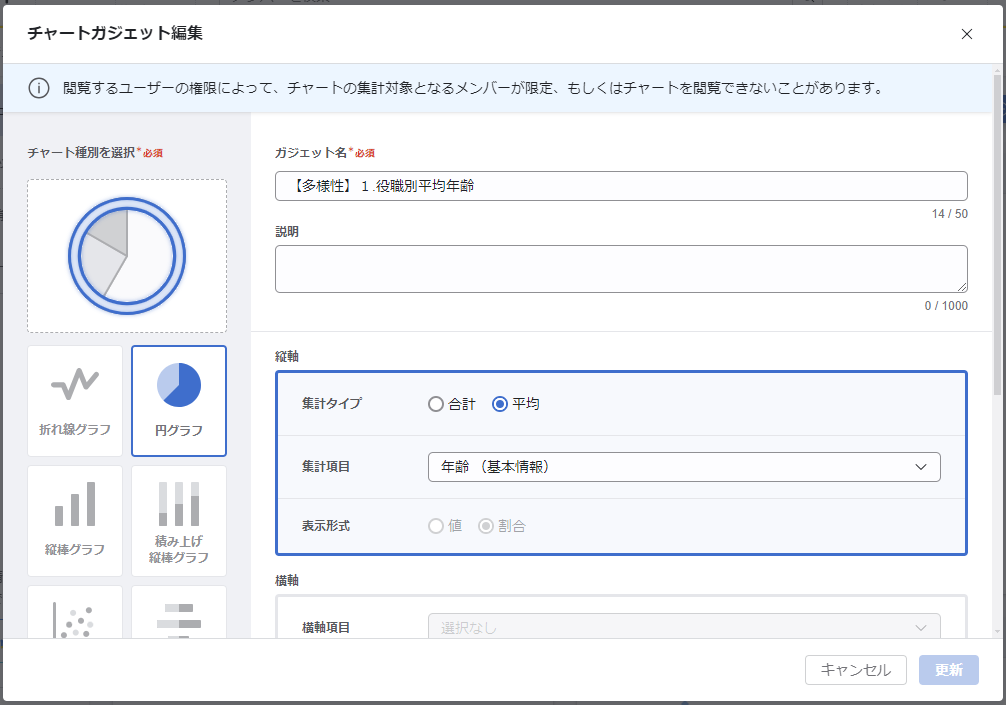This screenshot has height=705, width=1006.
Task: Close the チャートガジェット編集 dialog with the X
Action: (966, 34)
